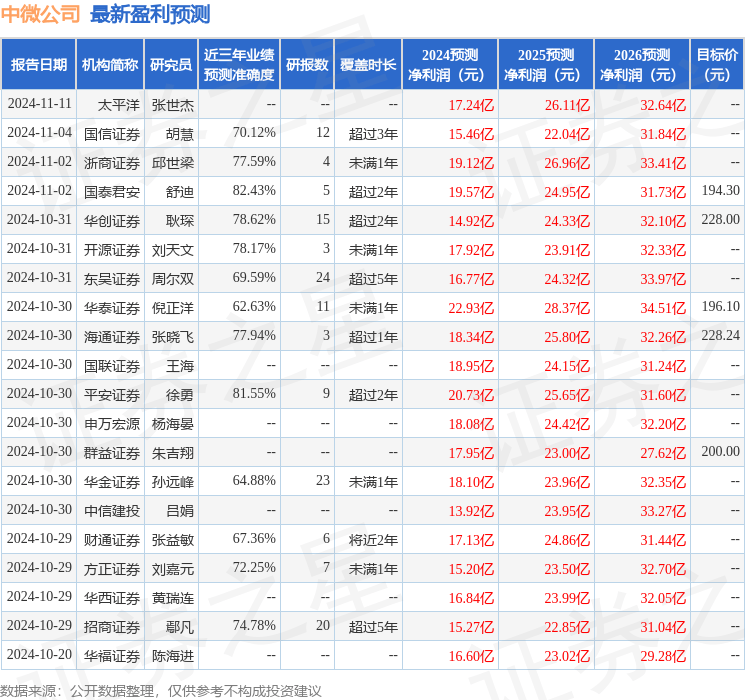Screen dimensions: 745x700
Task: Click the 报告日期 column header
Action: click(38, 65)
